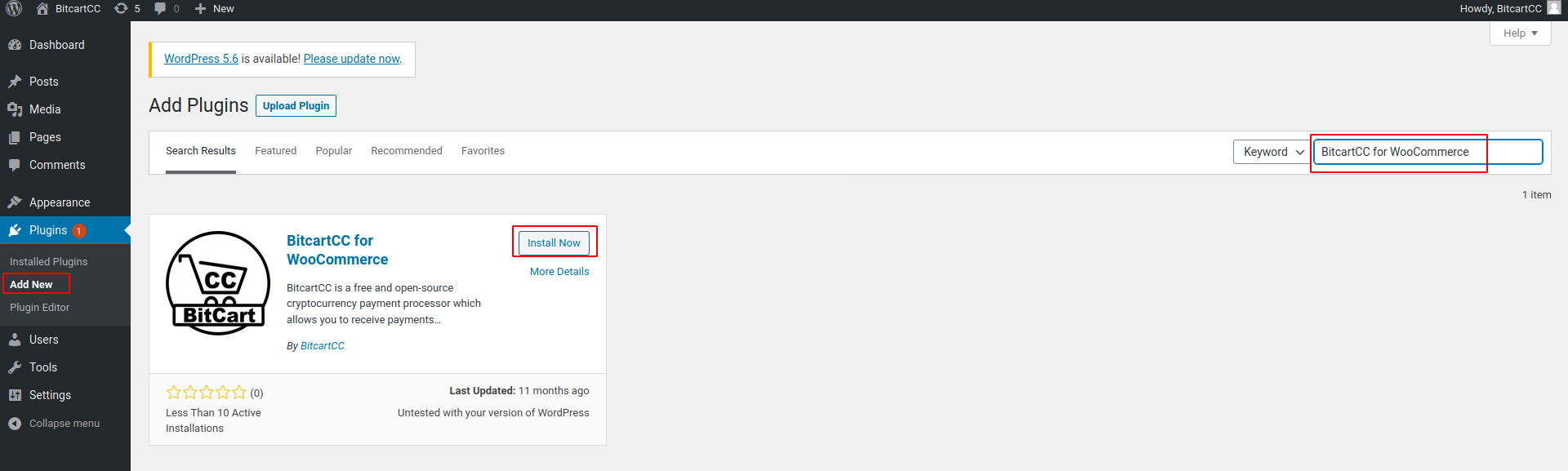Open the Posts menu label
1568x471 pixels.
[x=44, y=82]
